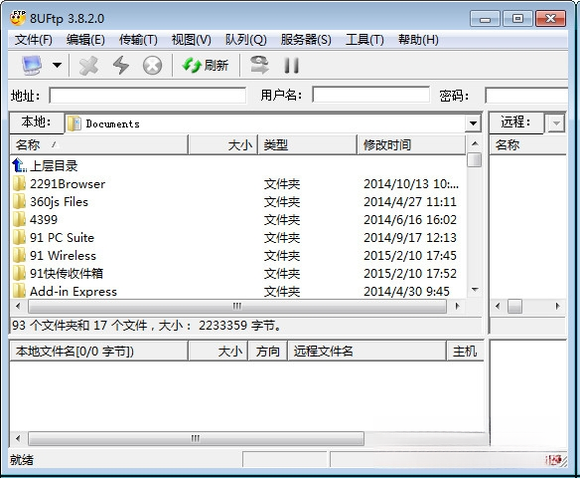Click the local list scroll-left arrow
580x478 pixels.
(18, 306)
